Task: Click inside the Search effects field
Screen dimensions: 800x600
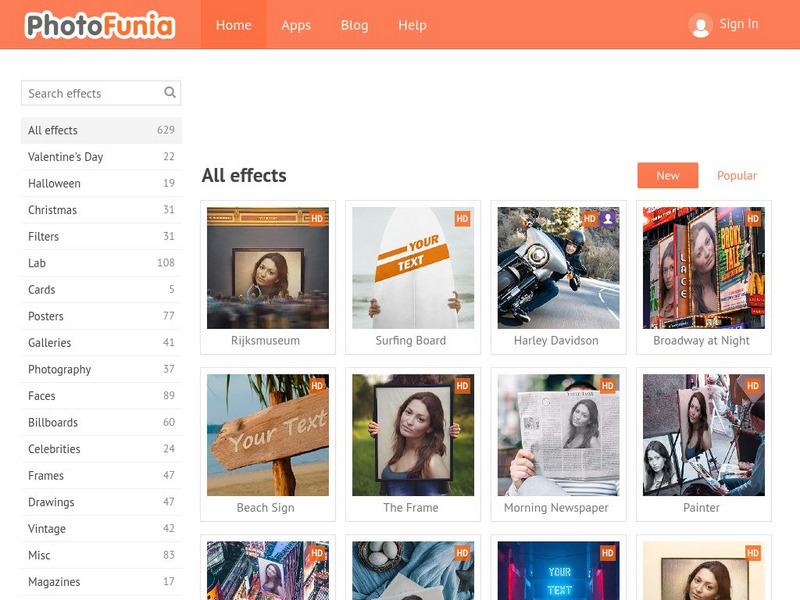Action: click(90, 93)
